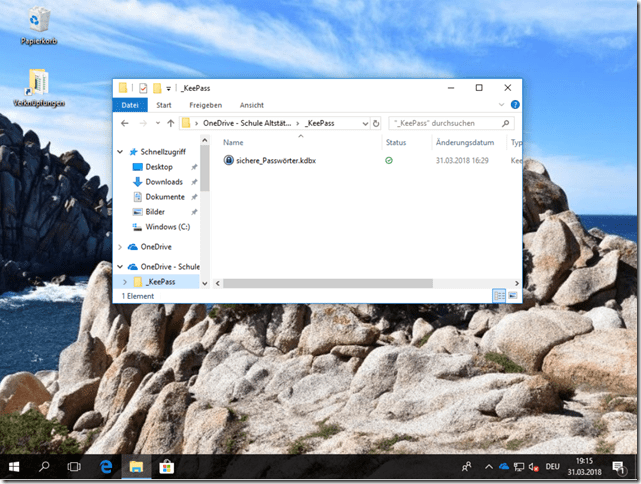Viewport: 641px width, 484px height.
Task: Expand the ribbon with chevron arrow
Action: coord(503,104)
